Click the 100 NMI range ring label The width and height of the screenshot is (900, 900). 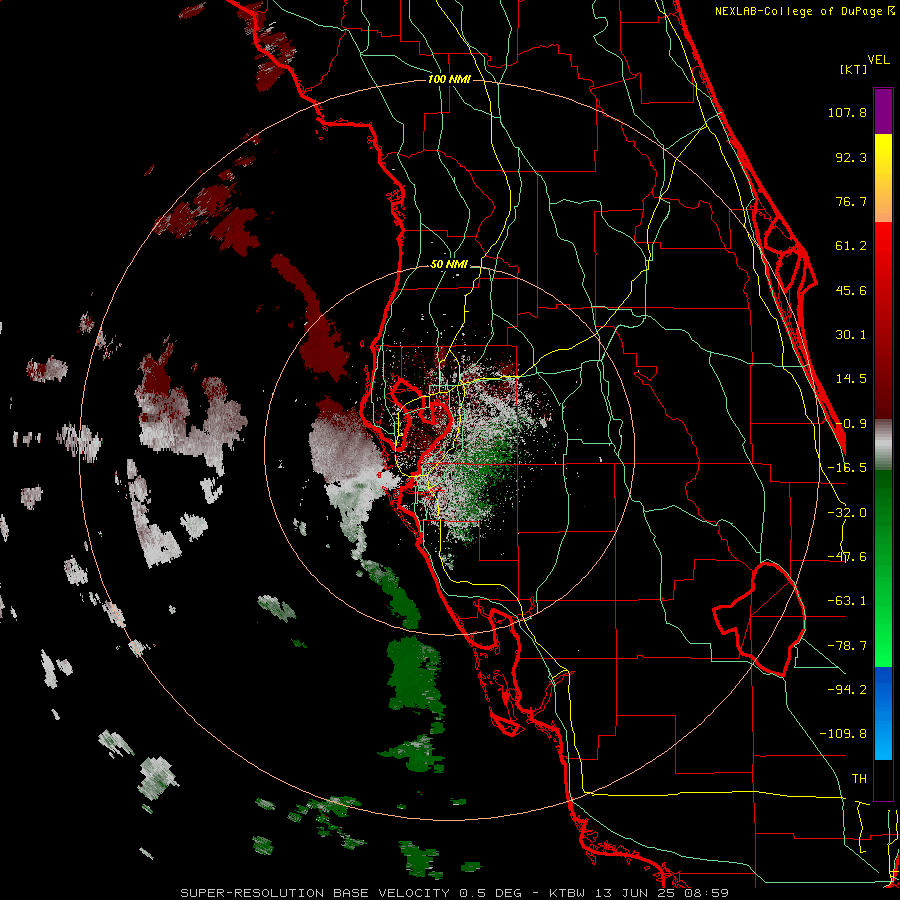(449, 79)
